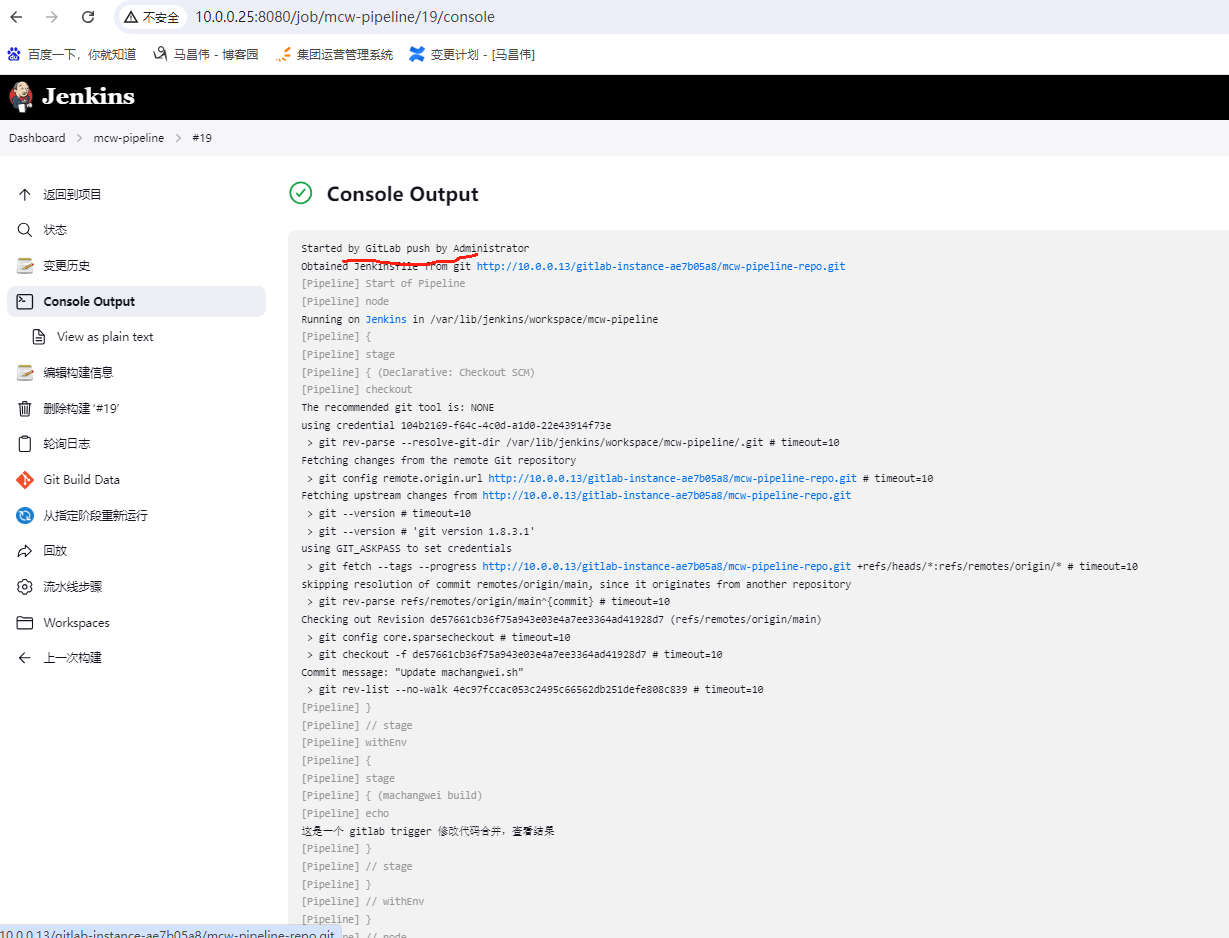
Task: Click the '[Pipeline] Start of Pipeline' line
Action: point(383,283)
